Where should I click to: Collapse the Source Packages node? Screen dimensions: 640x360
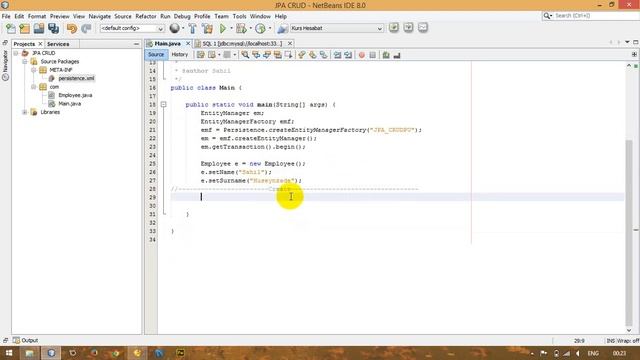click(x=25, y=62)
